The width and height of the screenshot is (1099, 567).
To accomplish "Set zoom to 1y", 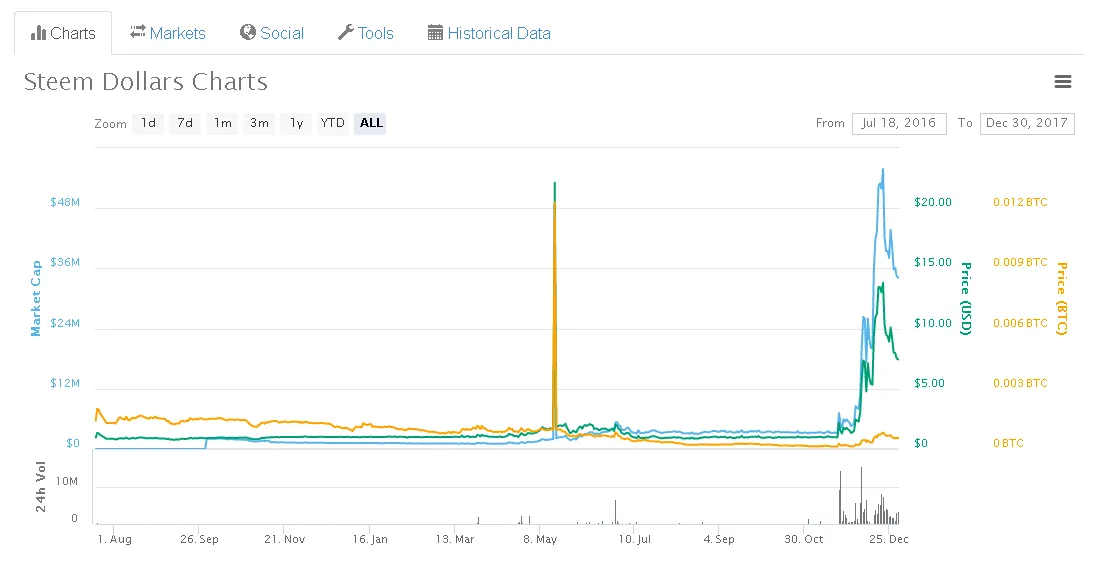I will tap(296, 123).
